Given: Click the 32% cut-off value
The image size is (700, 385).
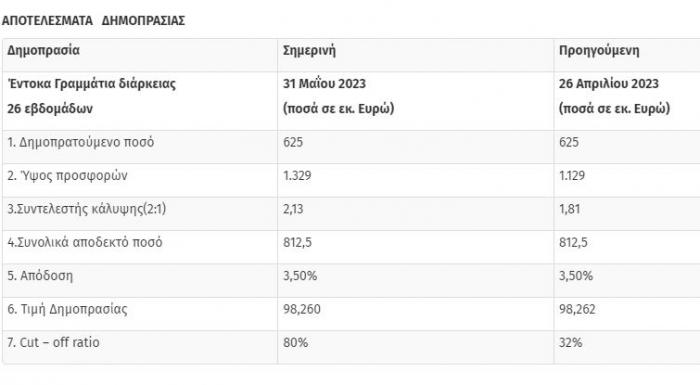Looking at the screenshot, I should pos(571,343).
